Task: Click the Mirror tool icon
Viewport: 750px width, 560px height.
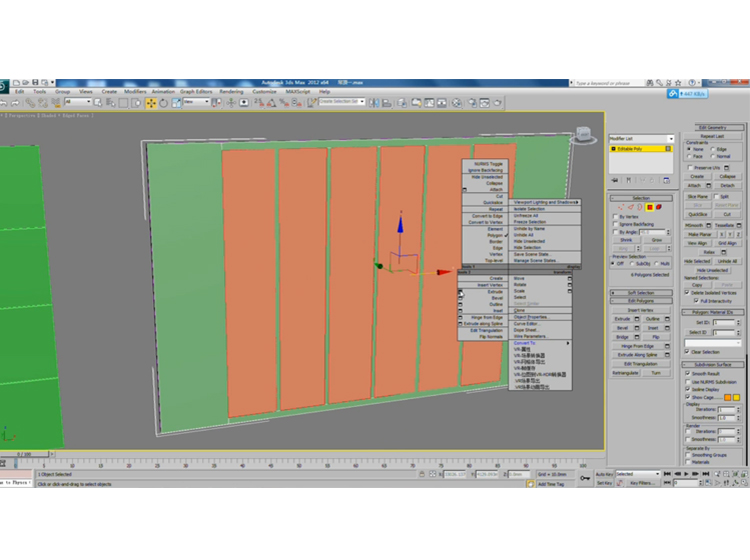Action: [374, 103]
